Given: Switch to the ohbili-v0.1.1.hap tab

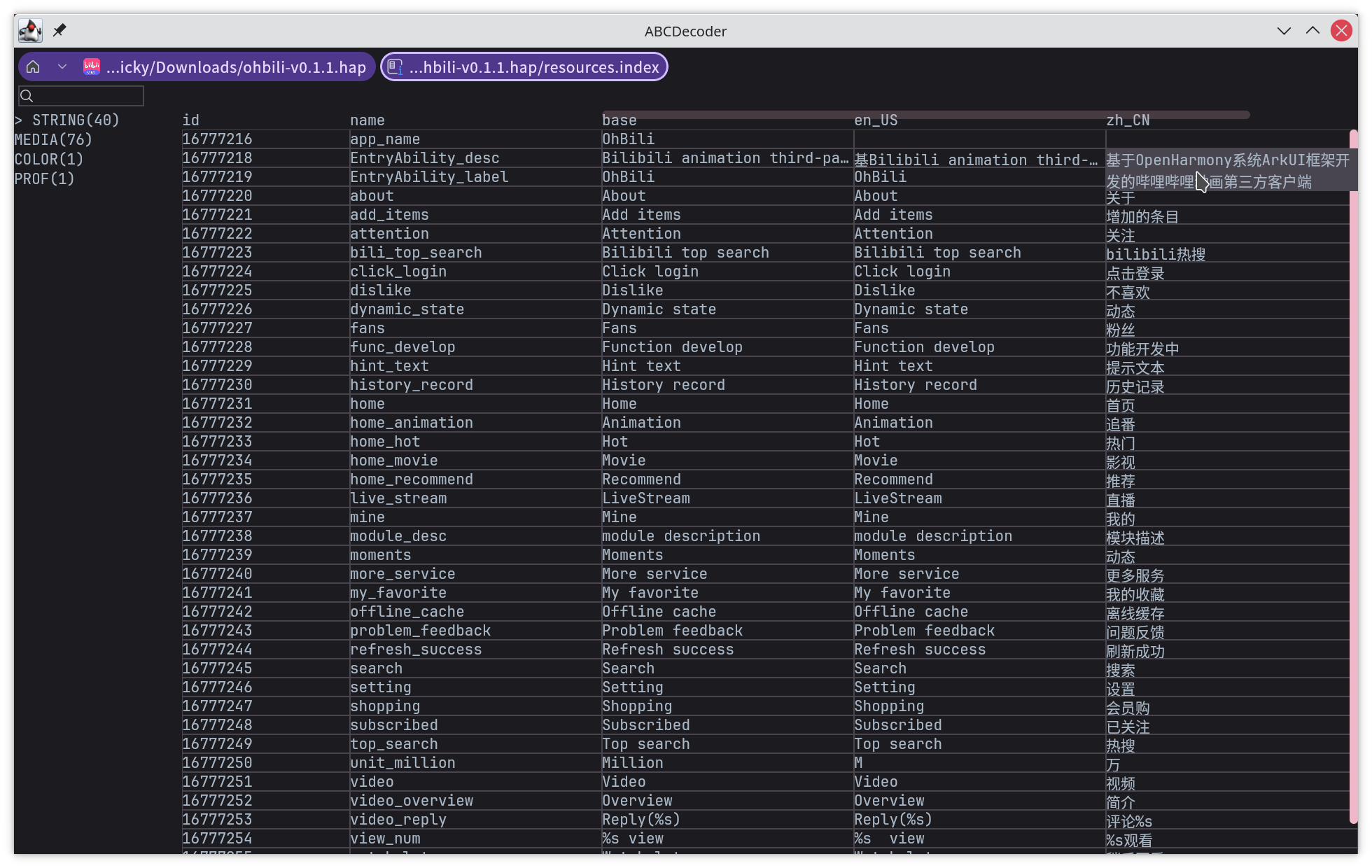Looking at the screenshot, I should [x=197, y=66].
